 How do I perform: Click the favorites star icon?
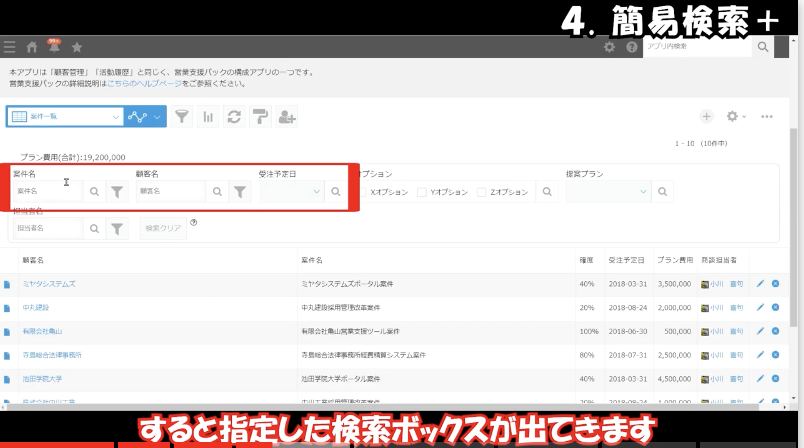tap(77, 46)
